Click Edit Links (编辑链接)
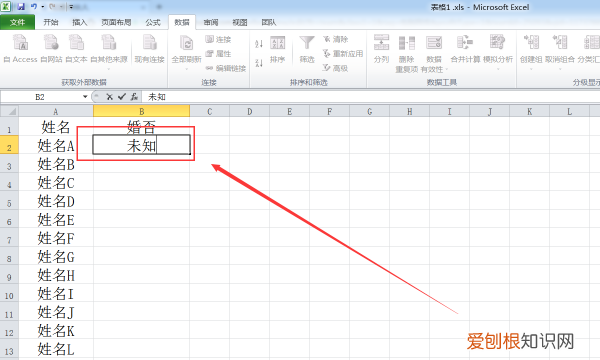Screen dimensions: 600x360 pyautogui.click(x=226, y=68)
